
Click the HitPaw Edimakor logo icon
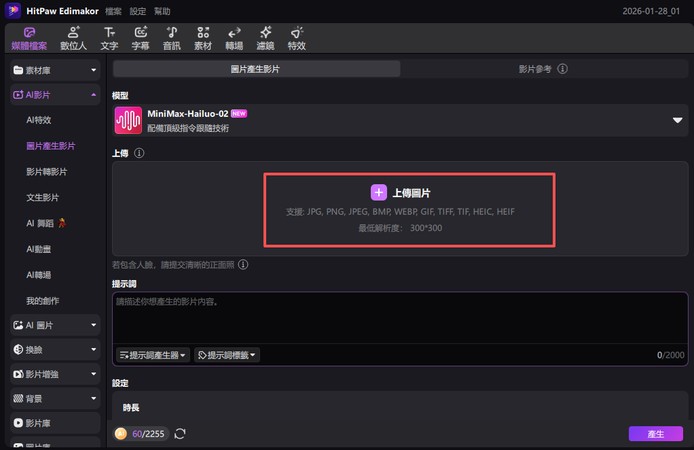[x=13, y=11]
